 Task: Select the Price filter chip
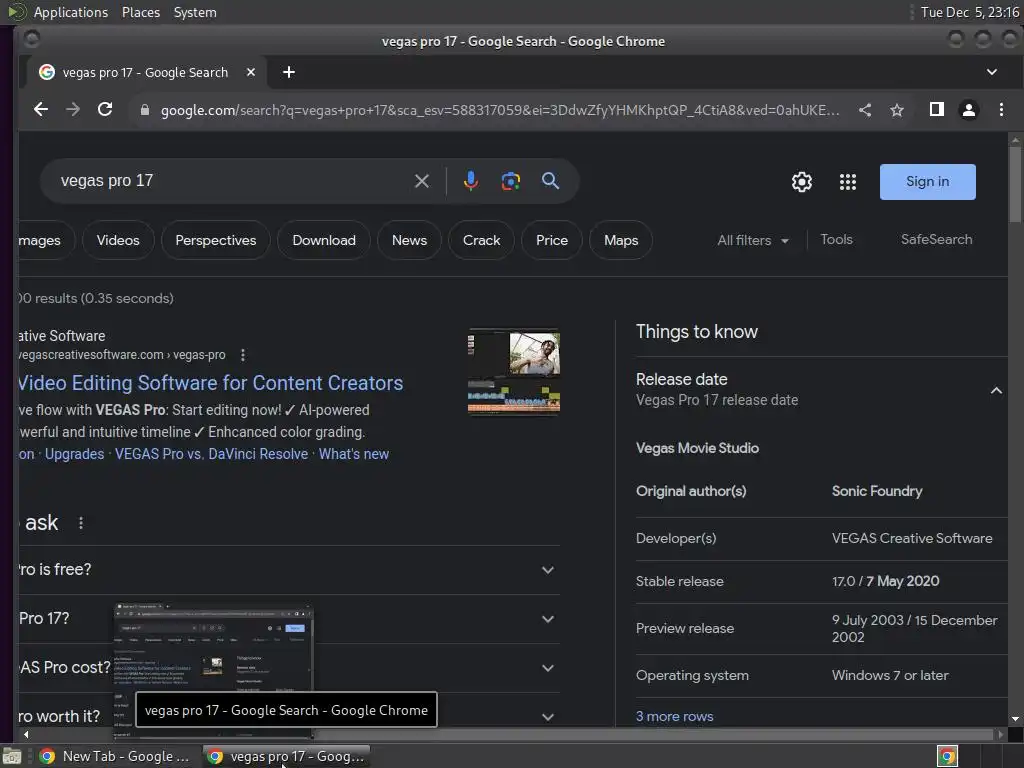point(552,240)
